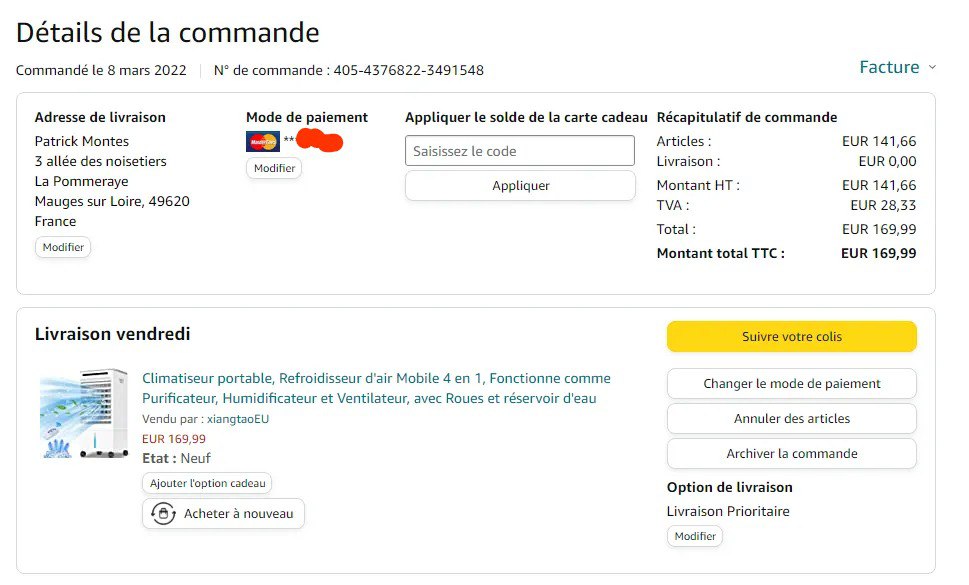Viewport: 969px width, 585px height.
Task: Modify the delivery option
Action: 695,536
